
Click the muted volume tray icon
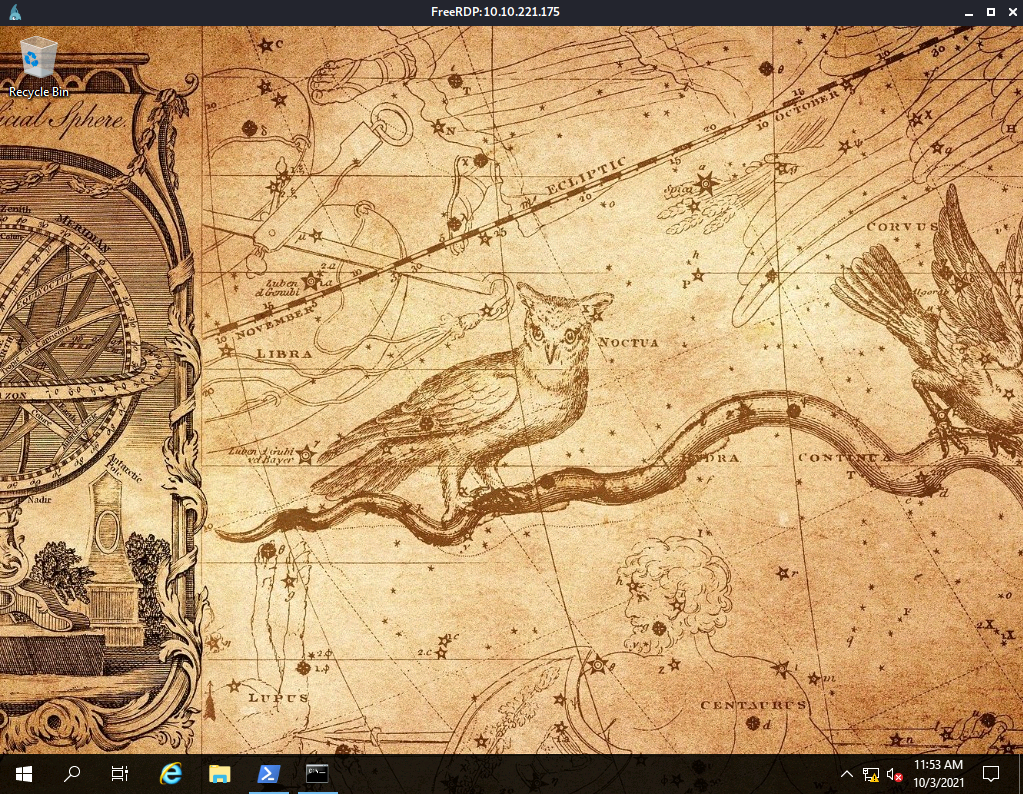[x=894, y=774]
